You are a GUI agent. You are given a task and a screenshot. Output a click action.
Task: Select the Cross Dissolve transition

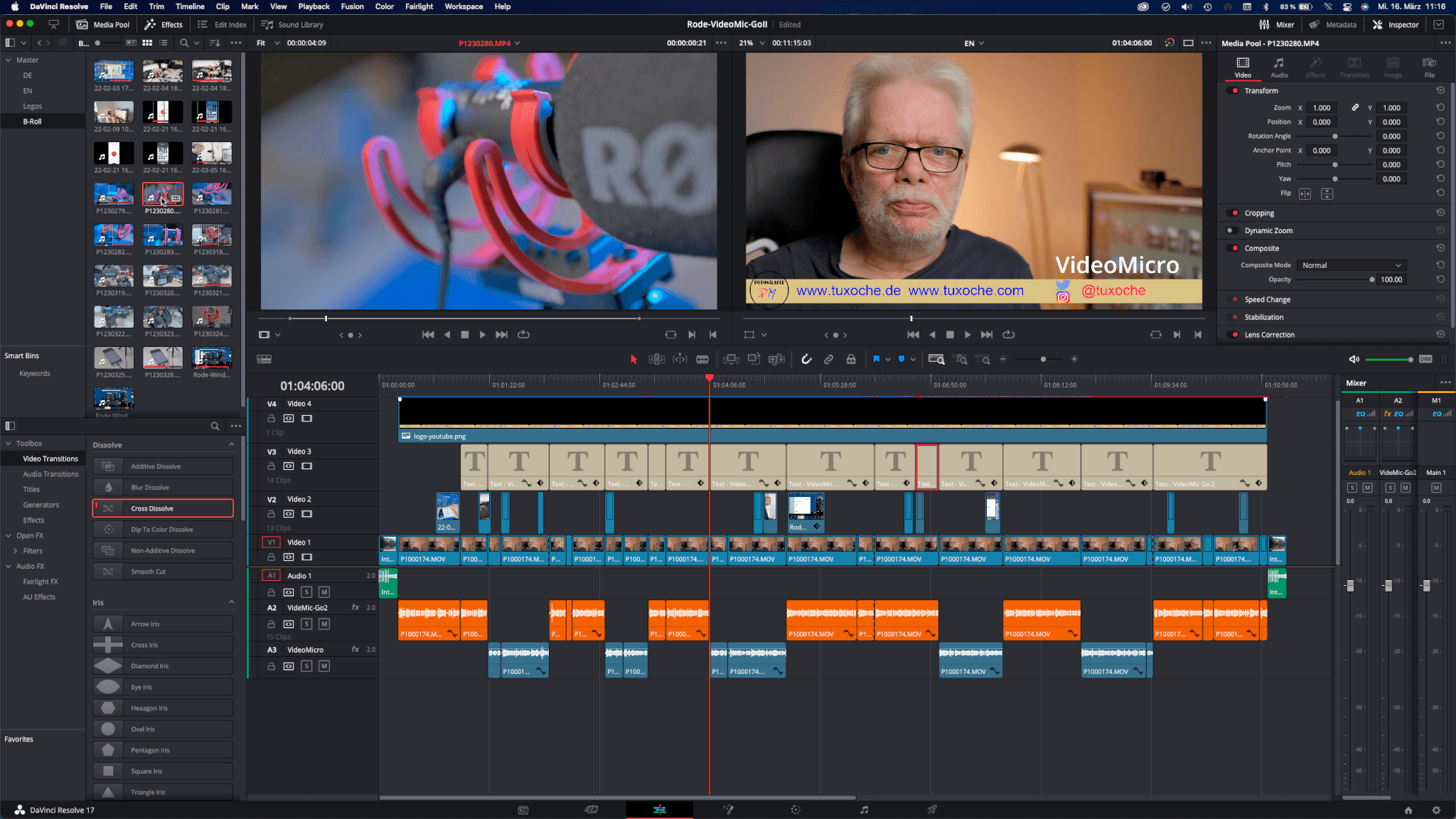[x=163, y=508]
